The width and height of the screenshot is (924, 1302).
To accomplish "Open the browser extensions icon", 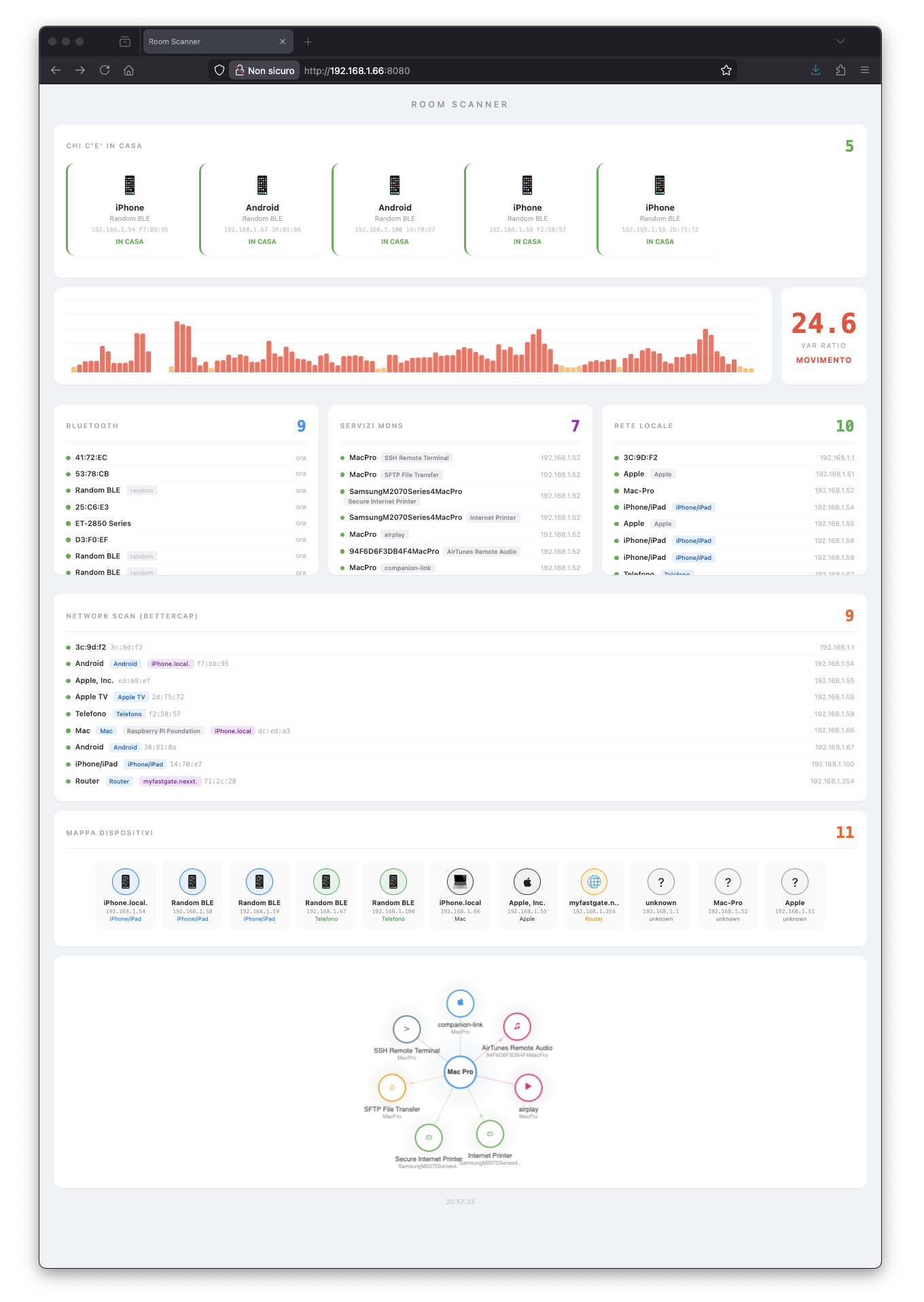I will [x=840, y=70].
